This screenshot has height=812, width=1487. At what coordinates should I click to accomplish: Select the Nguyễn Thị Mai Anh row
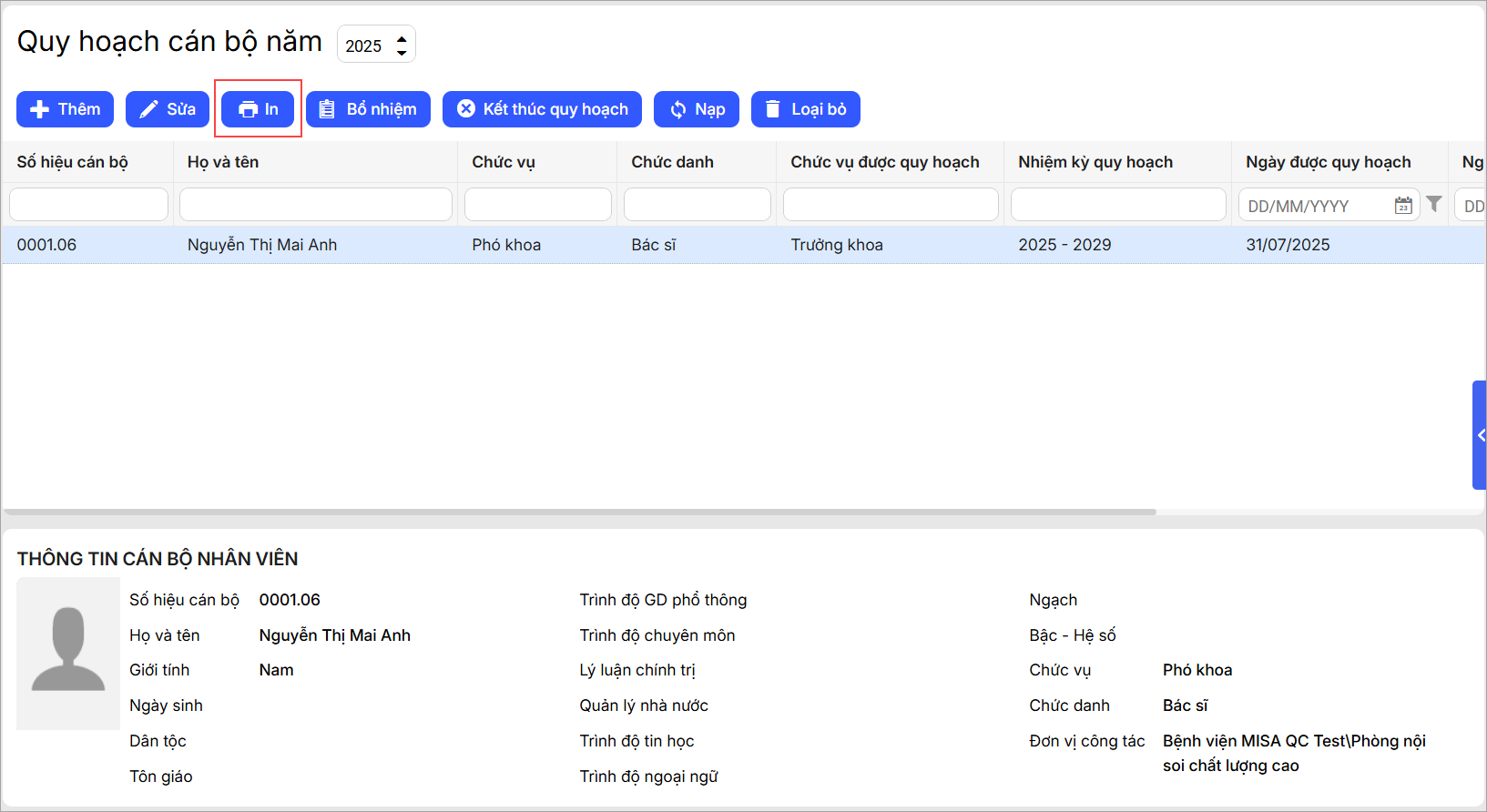[x=262, y=245]
